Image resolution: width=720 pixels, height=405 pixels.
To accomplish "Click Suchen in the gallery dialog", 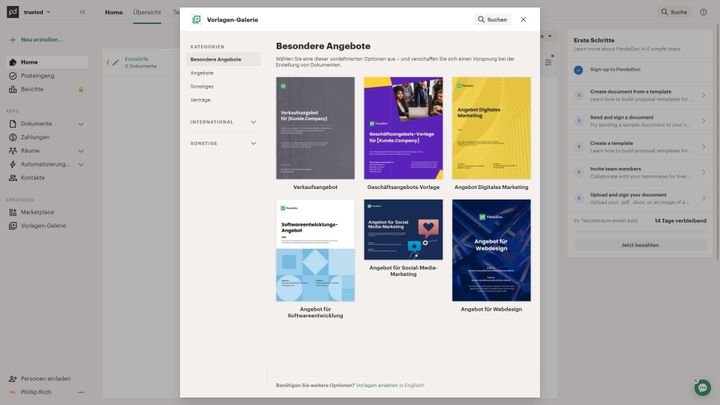I will click(x=492, y=19).
